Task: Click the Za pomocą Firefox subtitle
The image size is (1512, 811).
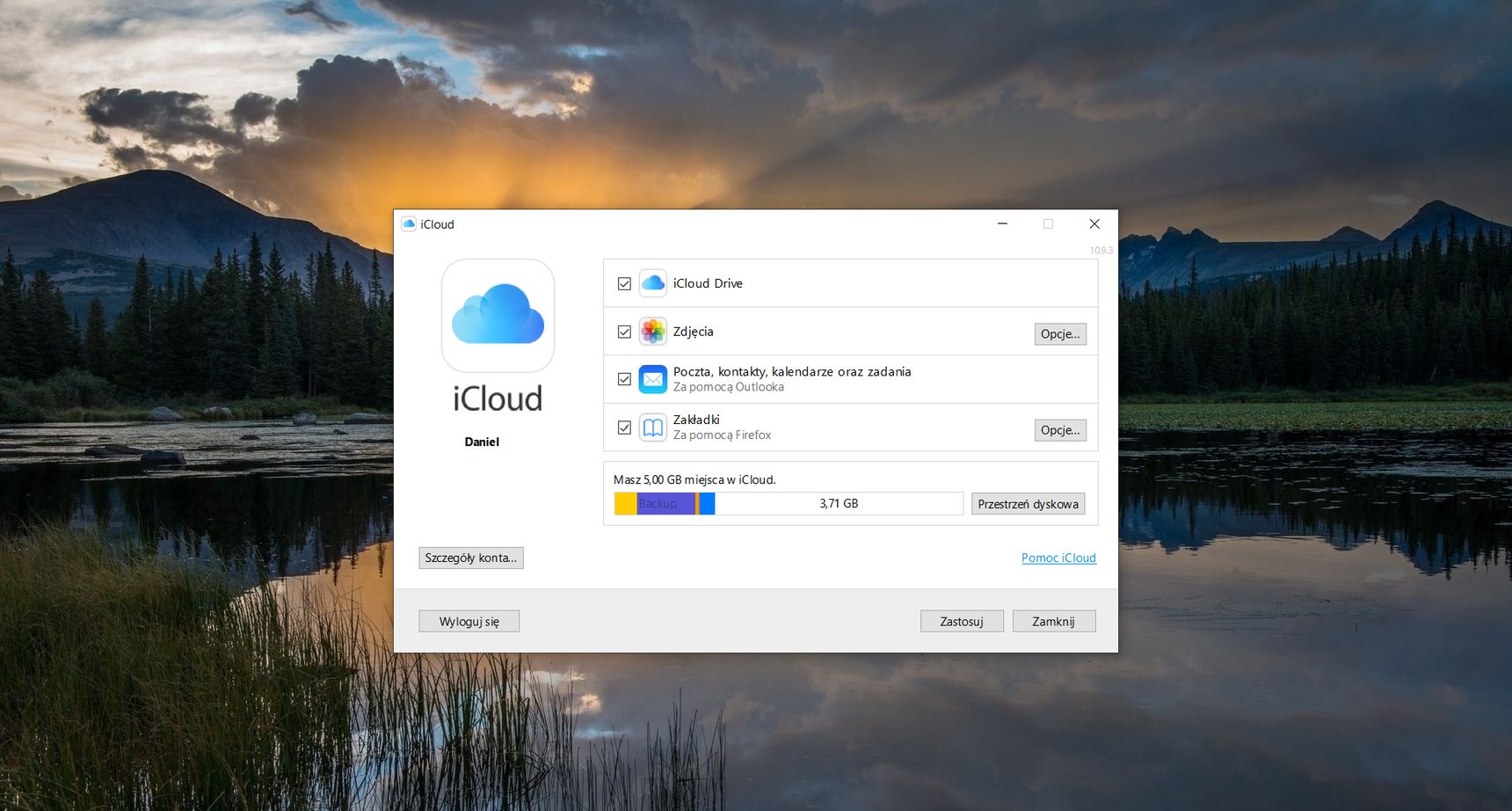Action: tap(722, 435)
